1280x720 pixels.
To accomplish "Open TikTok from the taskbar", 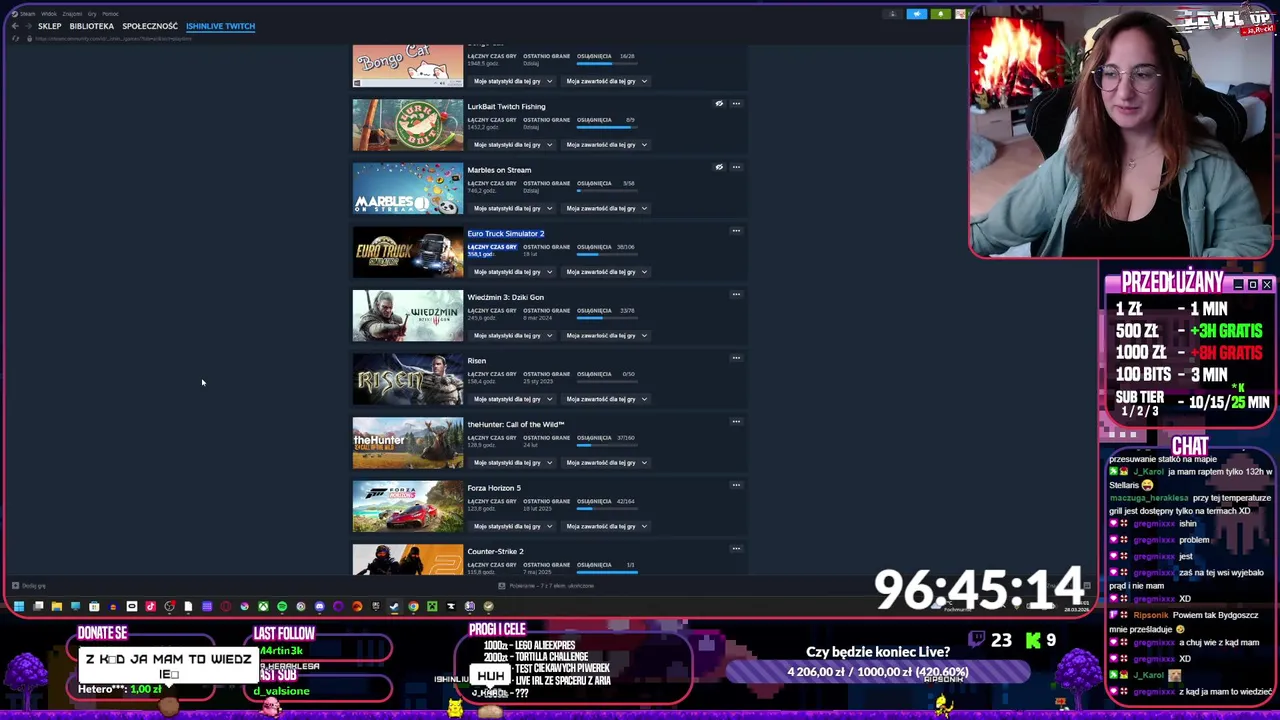I will 150,606.
